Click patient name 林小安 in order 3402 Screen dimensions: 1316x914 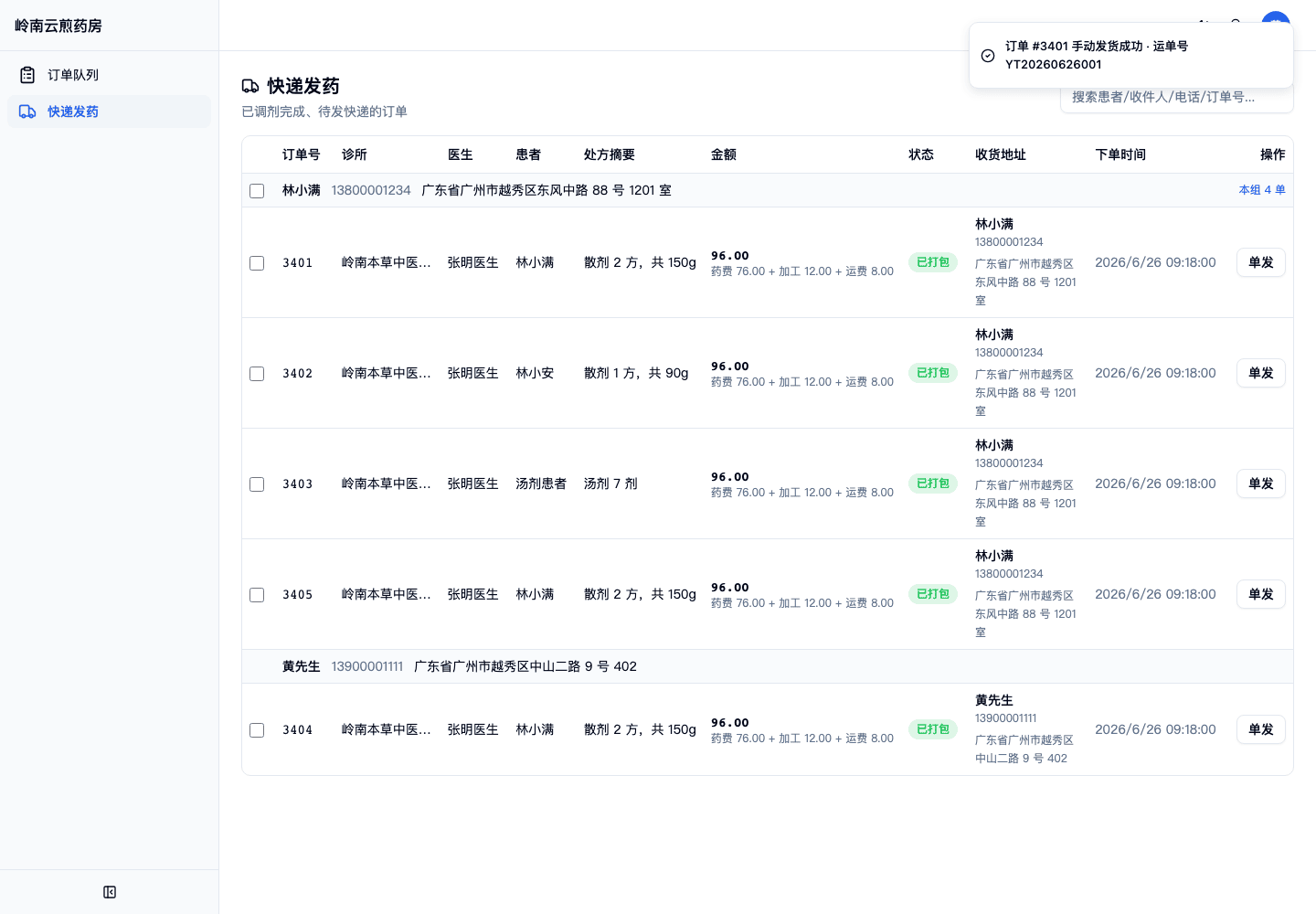point(535,373)
